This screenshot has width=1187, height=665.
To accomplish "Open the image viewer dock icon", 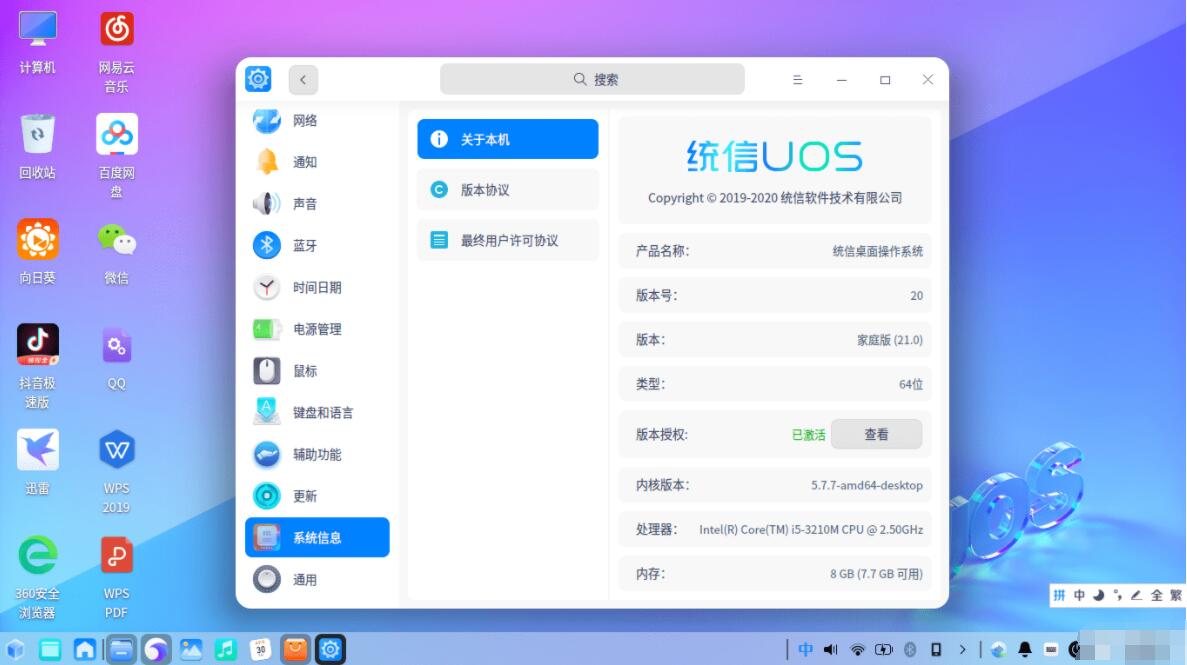I will pos(191,649).
